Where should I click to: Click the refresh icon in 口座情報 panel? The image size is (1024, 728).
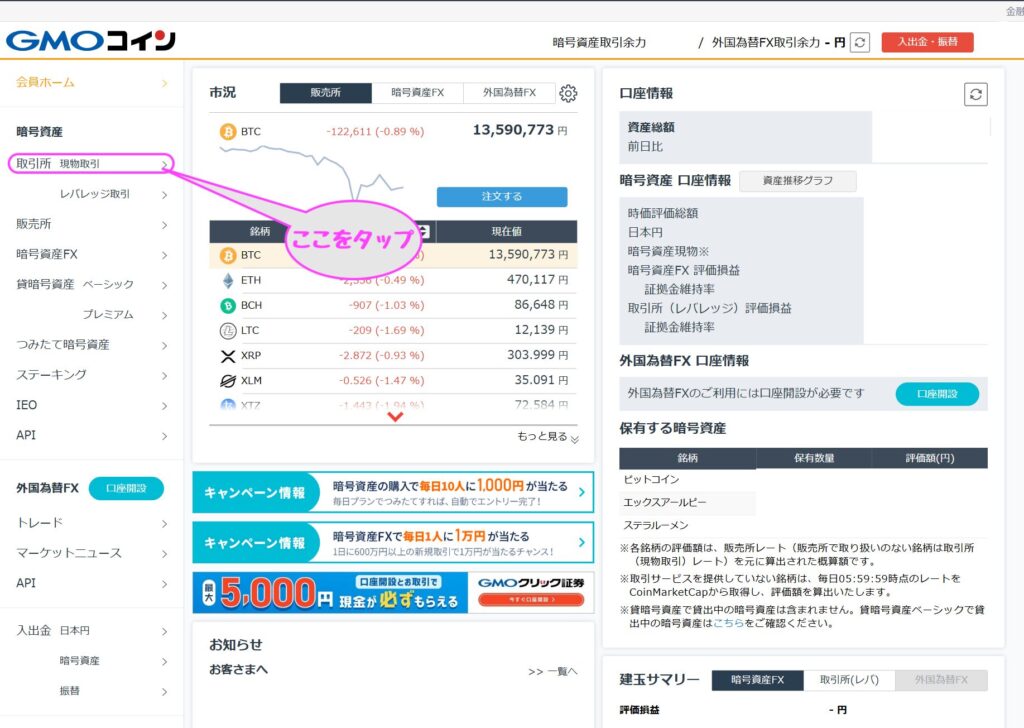click(976, 94)
